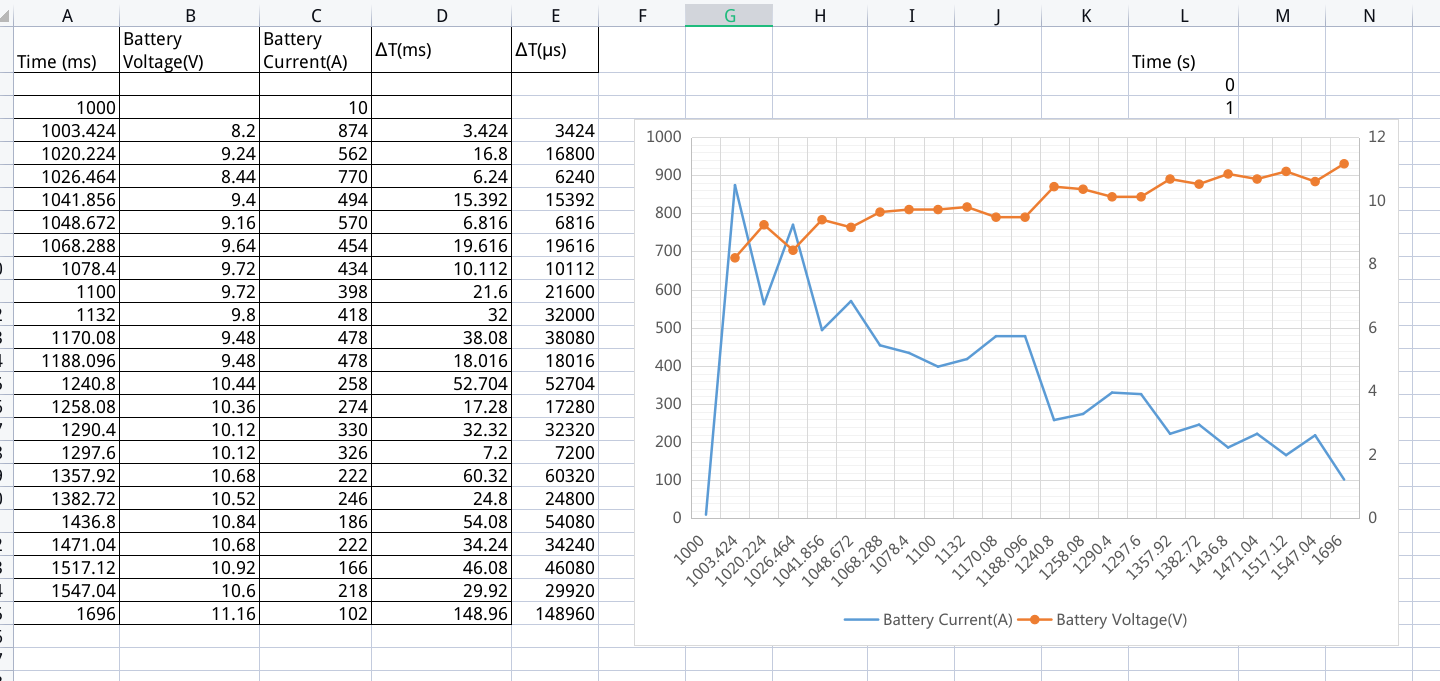This screenshot has height=681, width=1440.
Task: Select cell containing time 1026.464
Action: coord(66,176)
